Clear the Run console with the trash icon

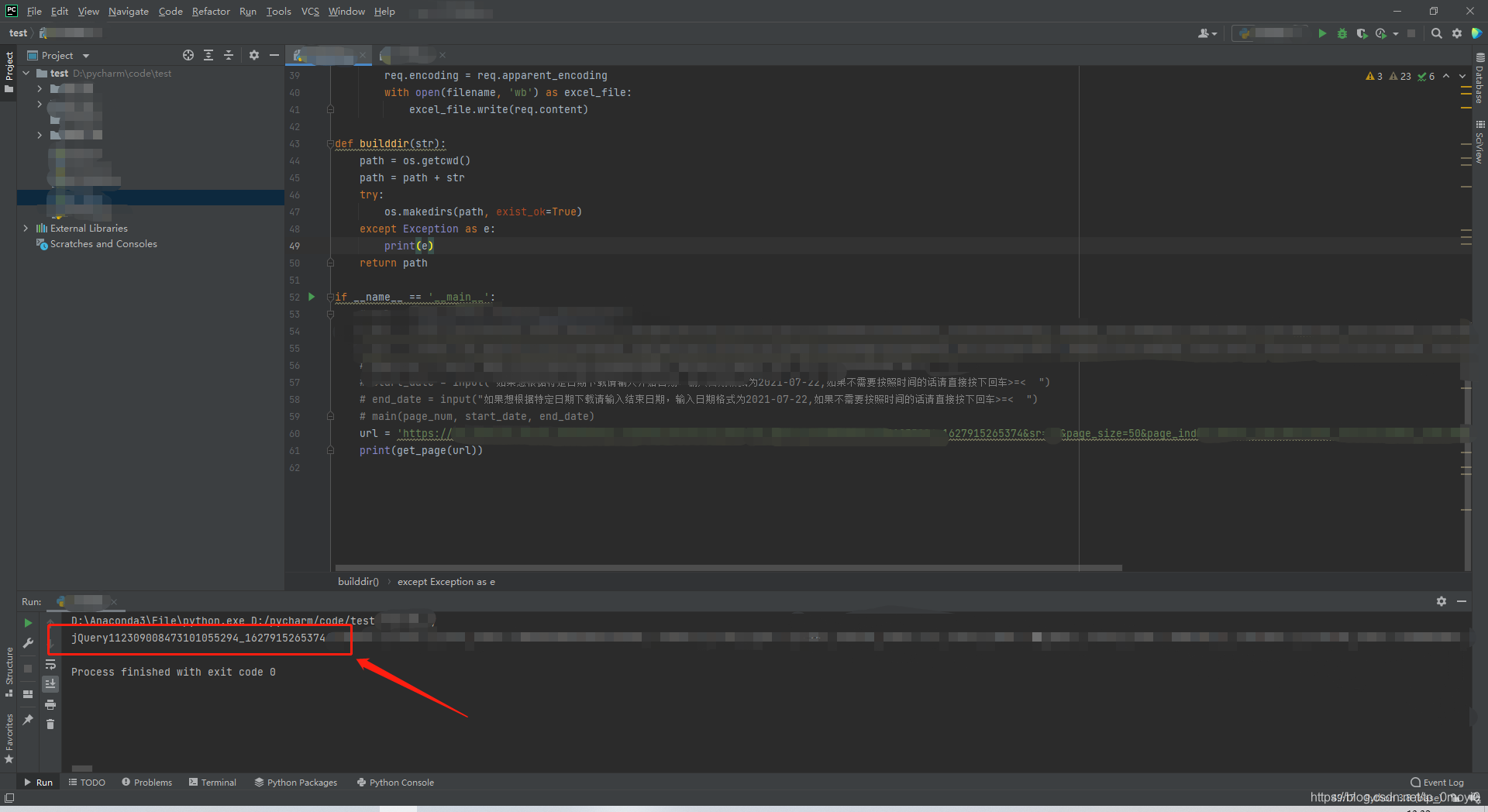pyautogui.click(x=50, y=724)
